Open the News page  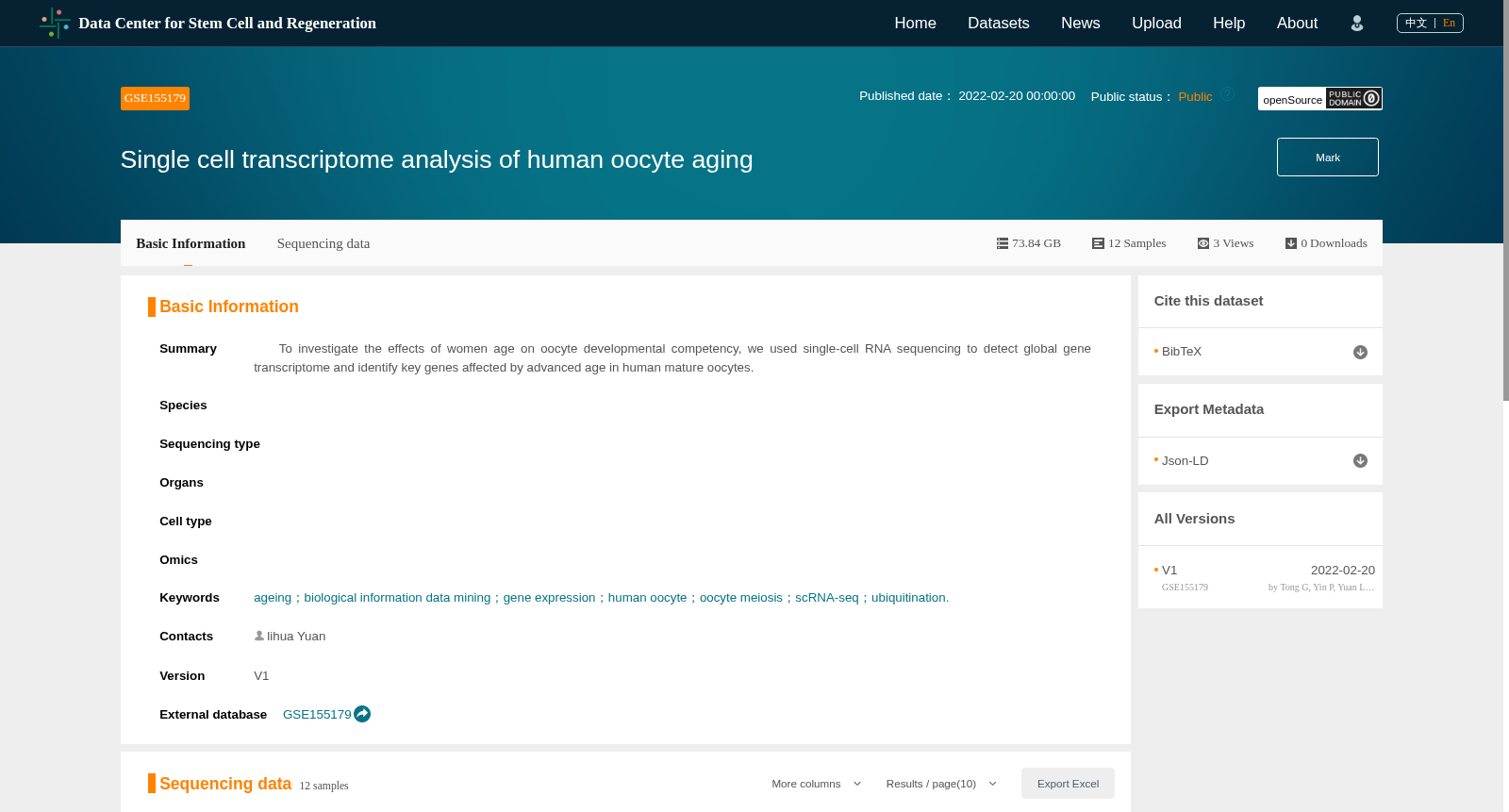click(1081, 24)
